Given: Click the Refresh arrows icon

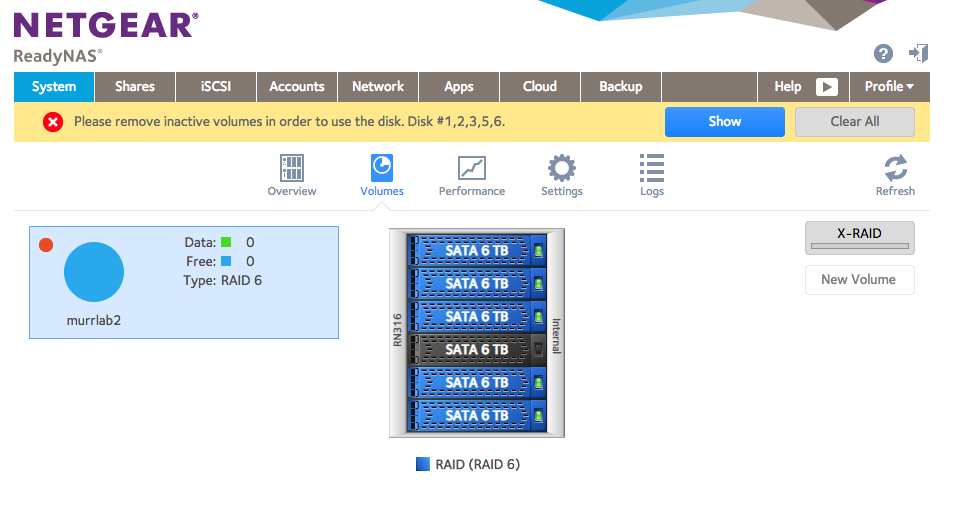Looking at the screenshot, I should tap(895, 168).
